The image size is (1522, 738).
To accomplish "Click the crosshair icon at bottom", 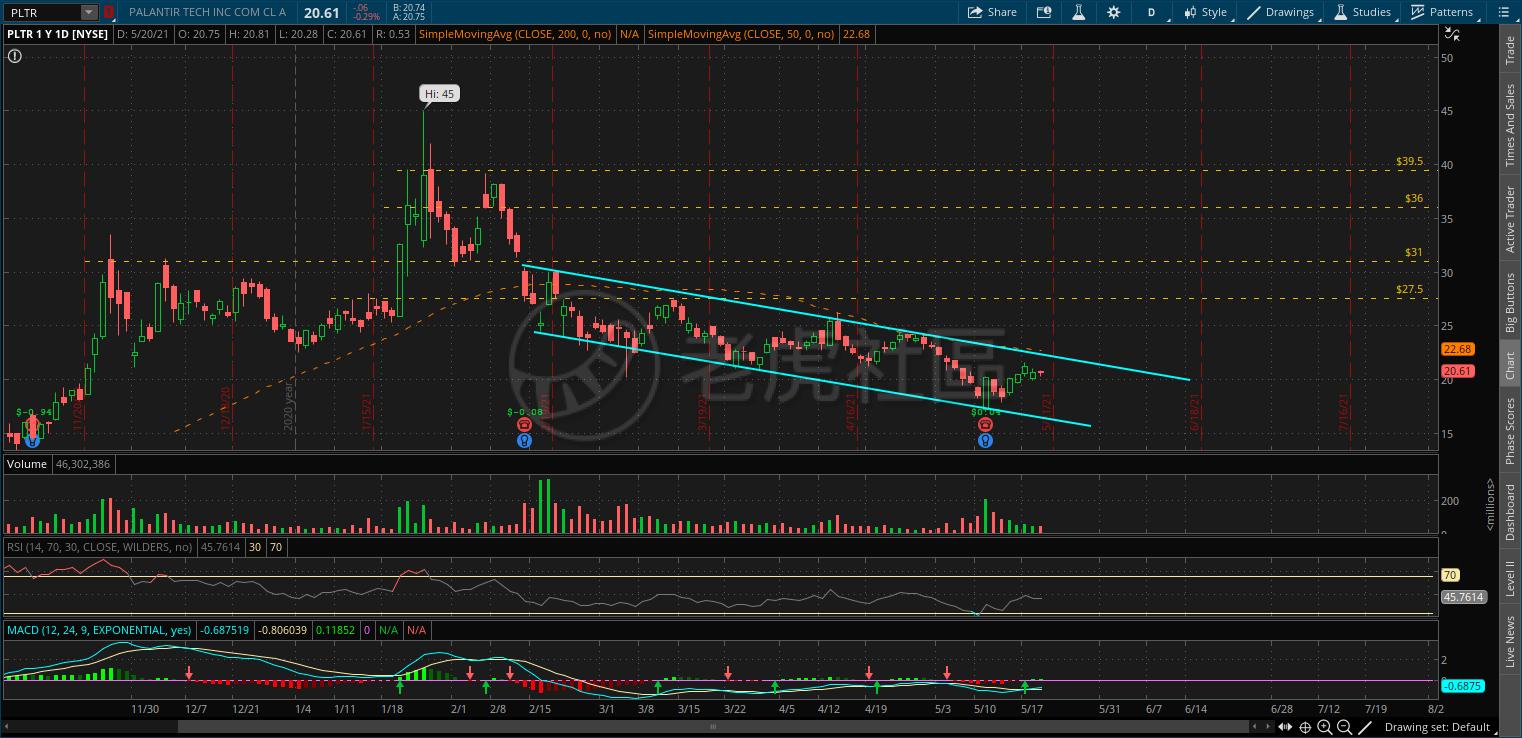I will coord(1305,727).
